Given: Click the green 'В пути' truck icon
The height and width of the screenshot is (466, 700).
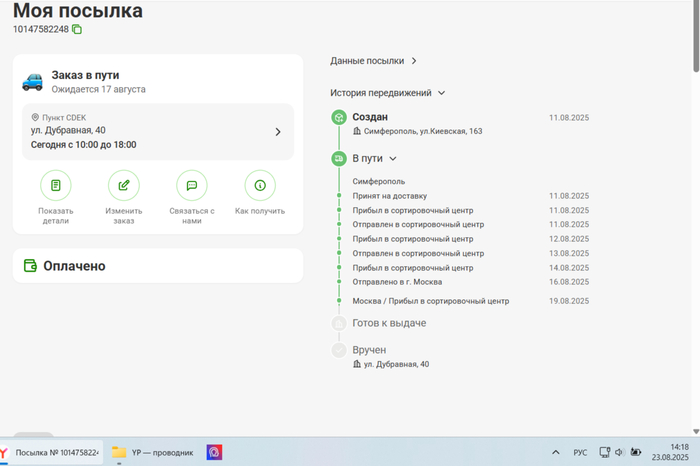Looking at the screenshot, I should pyautogui.click(x=339, y=158).
